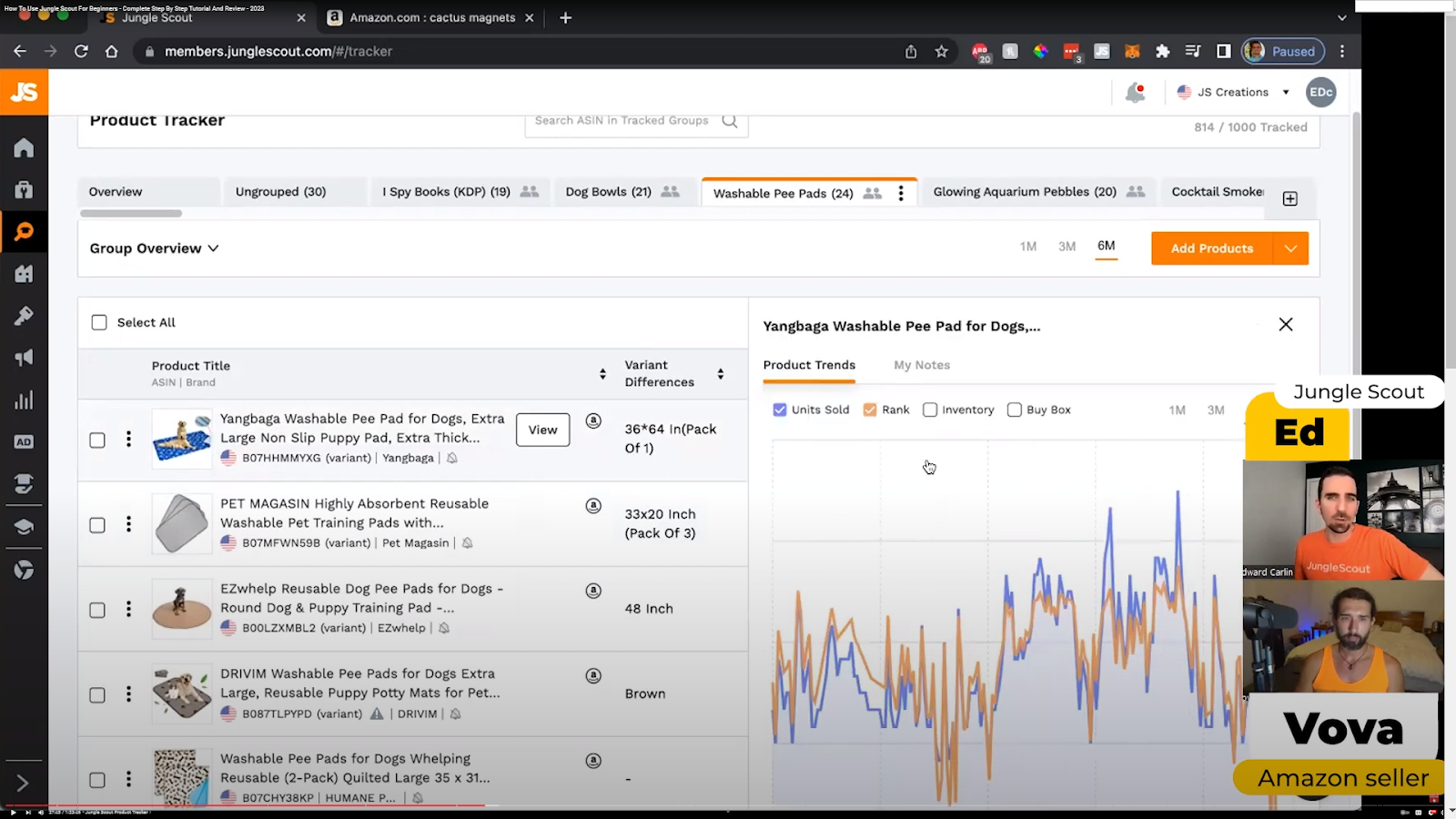Open three-dot menu for Yangbaga product row
Viewport: 1456px width, 819px height.
point(128,440)
